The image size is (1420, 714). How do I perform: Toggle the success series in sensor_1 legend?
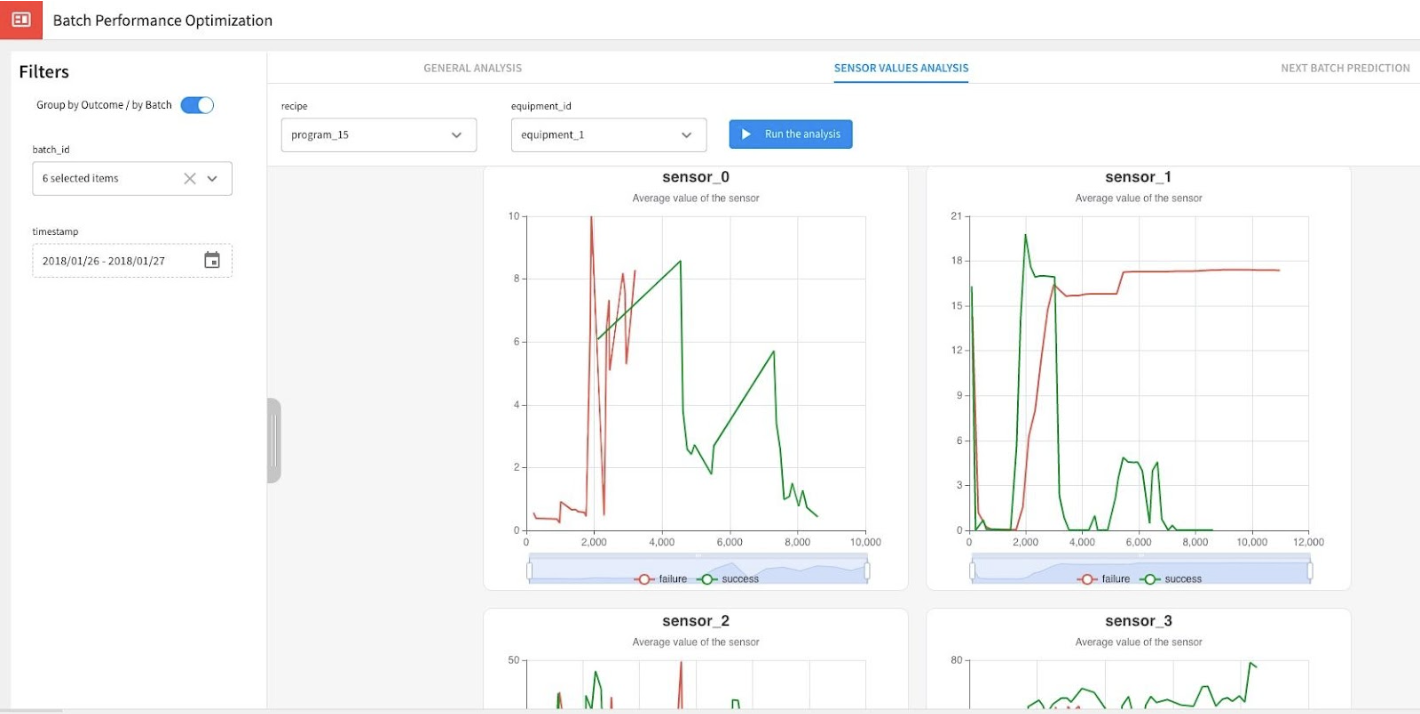1149,578
